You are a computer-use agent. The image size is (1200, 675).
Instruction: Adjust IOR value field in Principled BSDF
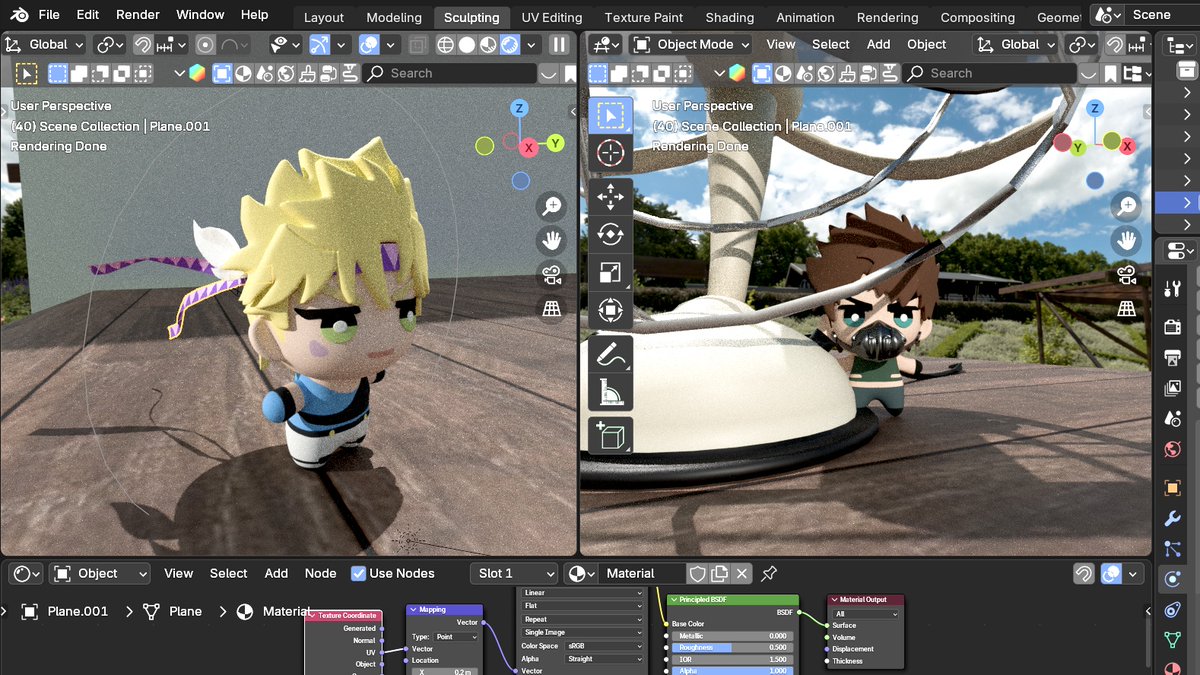click(733, 659)
